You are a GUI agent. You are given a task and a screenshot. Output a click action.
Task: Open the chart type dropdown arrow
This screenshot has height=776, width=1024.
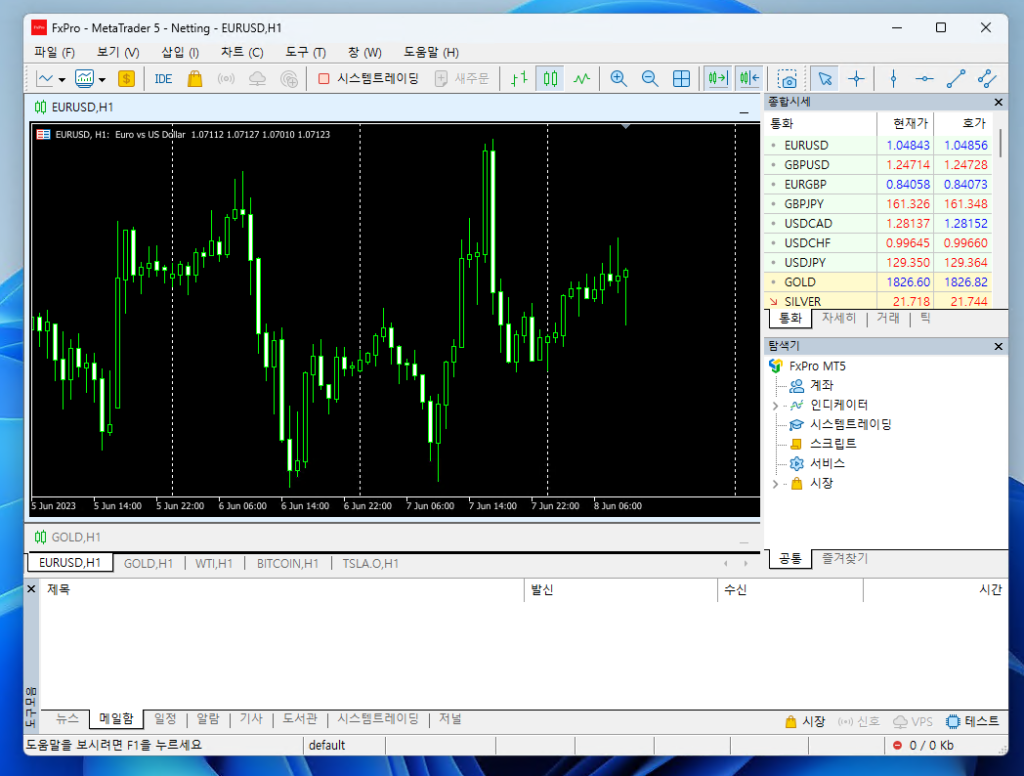(x=62, y=79)
